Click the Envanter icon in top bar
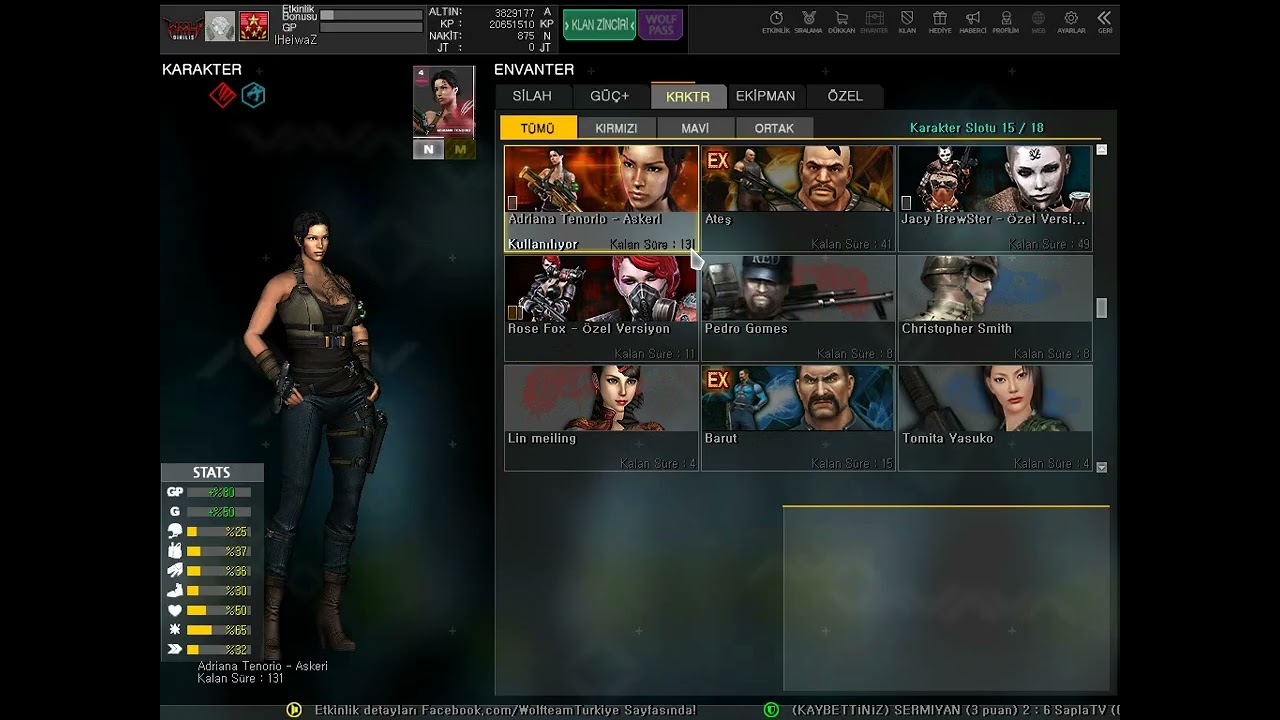 click(x=874, y=22)
